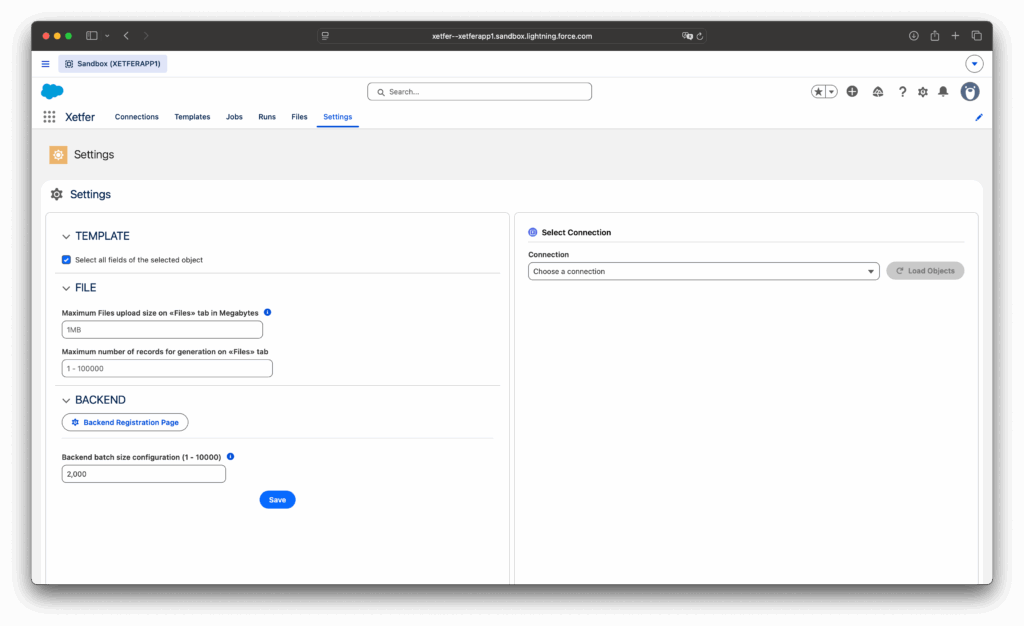The width and height of the screenshot is (1024, 626).
Task: Click the Salesforce global Search box
Action: (x=479, y=91)
